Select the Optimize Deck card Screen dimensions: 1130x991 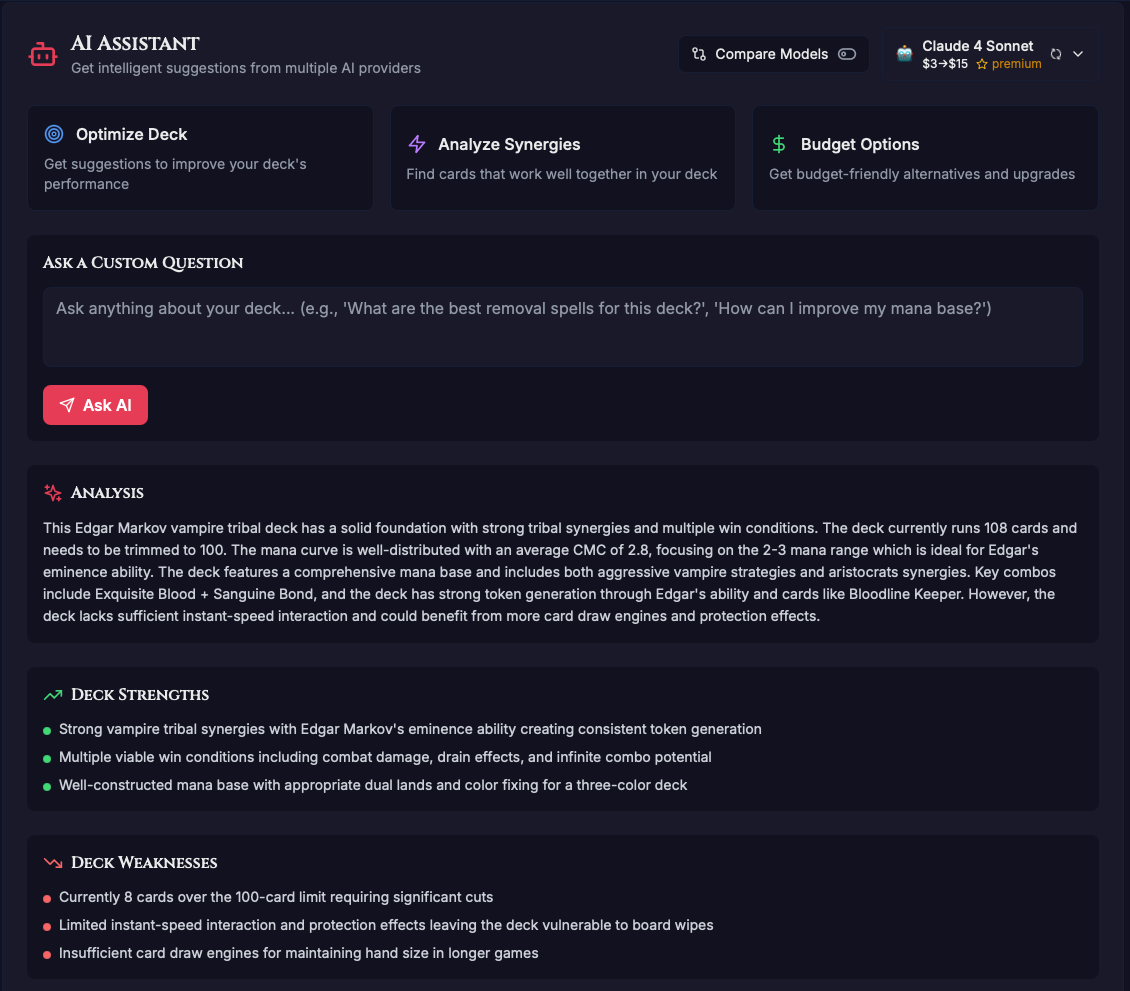[x=200, y=158]
